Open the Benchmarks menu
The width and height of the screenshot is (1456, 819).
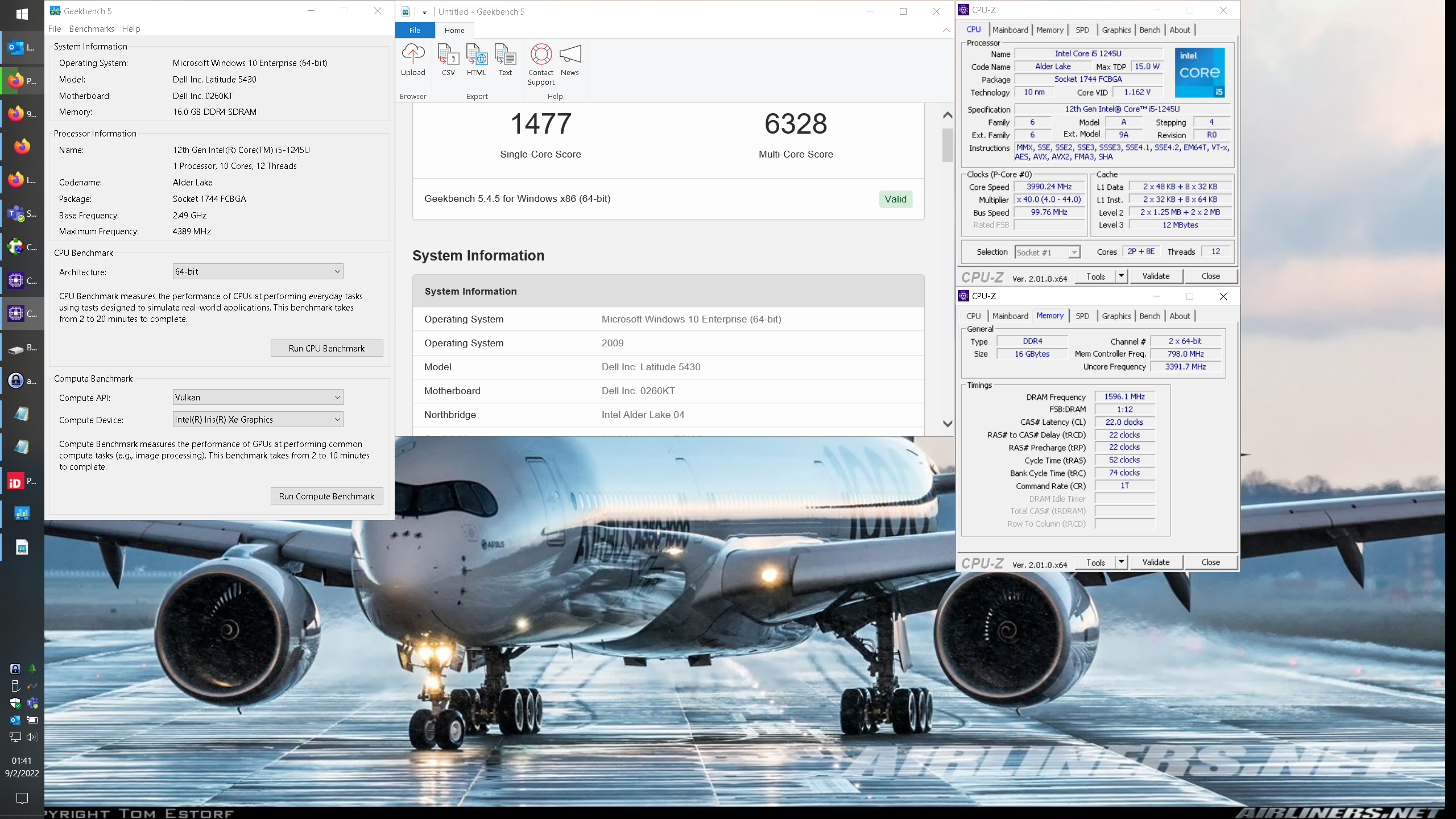click(x=92, y=29)
